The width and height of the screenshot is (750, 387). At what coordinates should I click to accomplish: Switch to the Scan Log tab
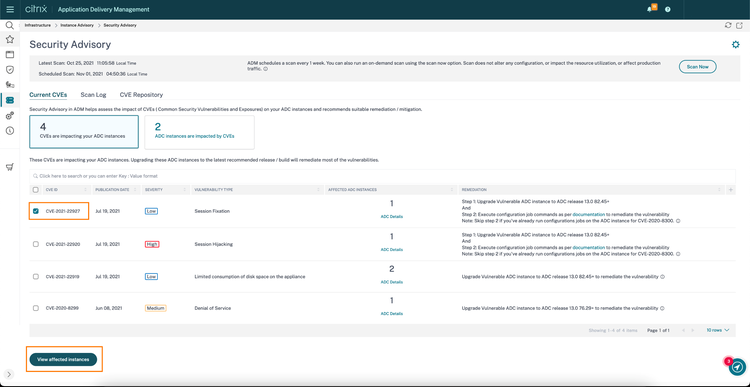tap(93, 95)
